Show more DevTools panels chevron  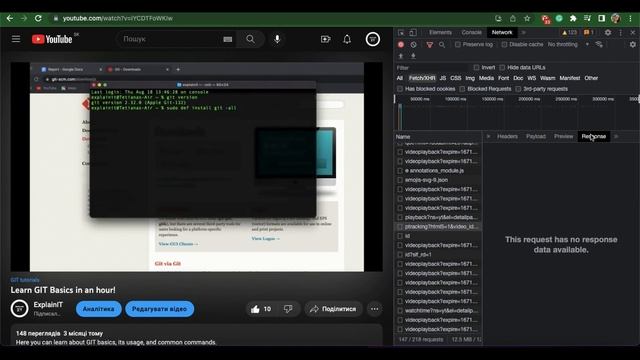click(x=524, y=33)
